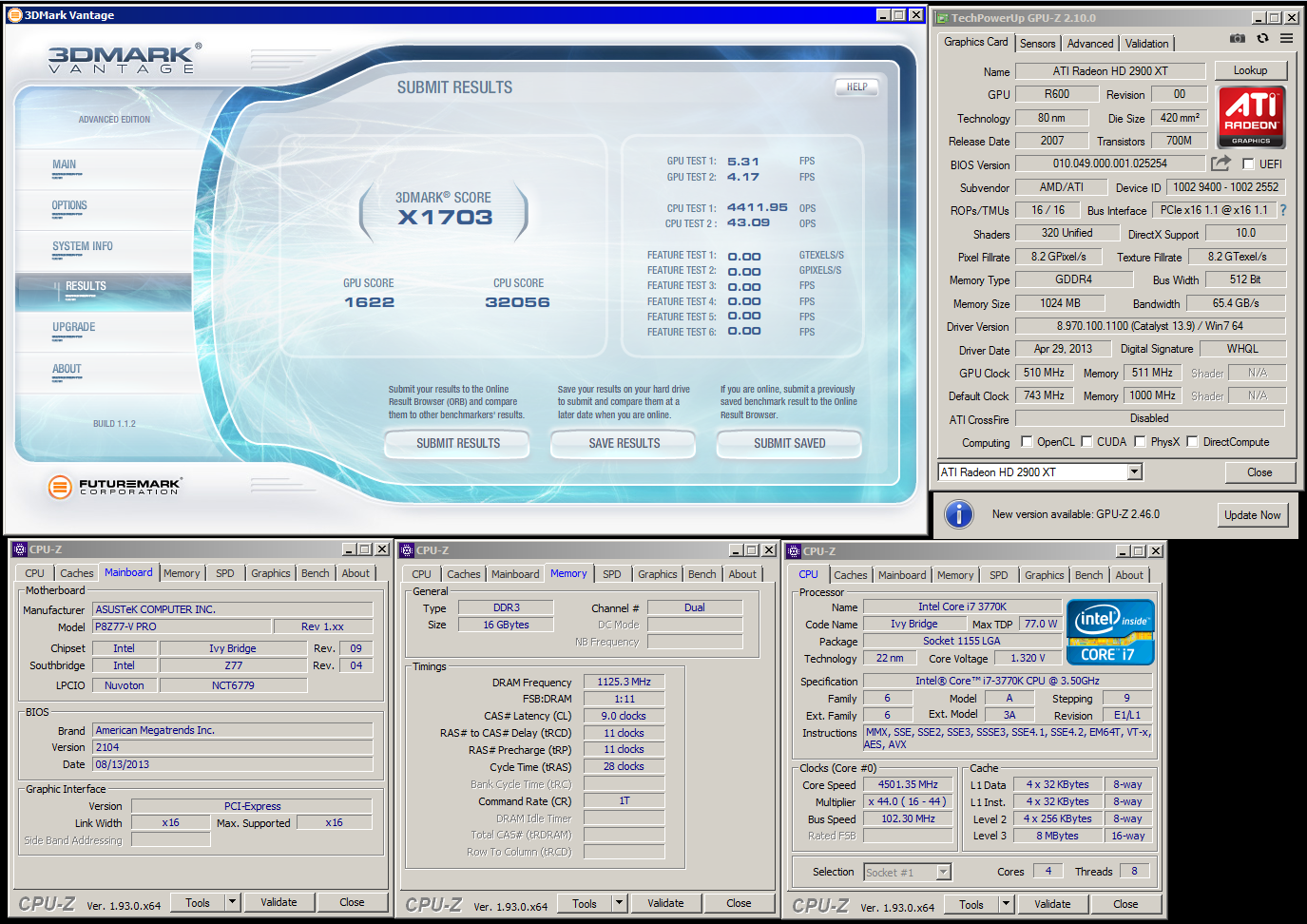Click the 3DMark score 'X1703'
Viewport: 1307px width, 924px height.
click(x=445, y=218)
